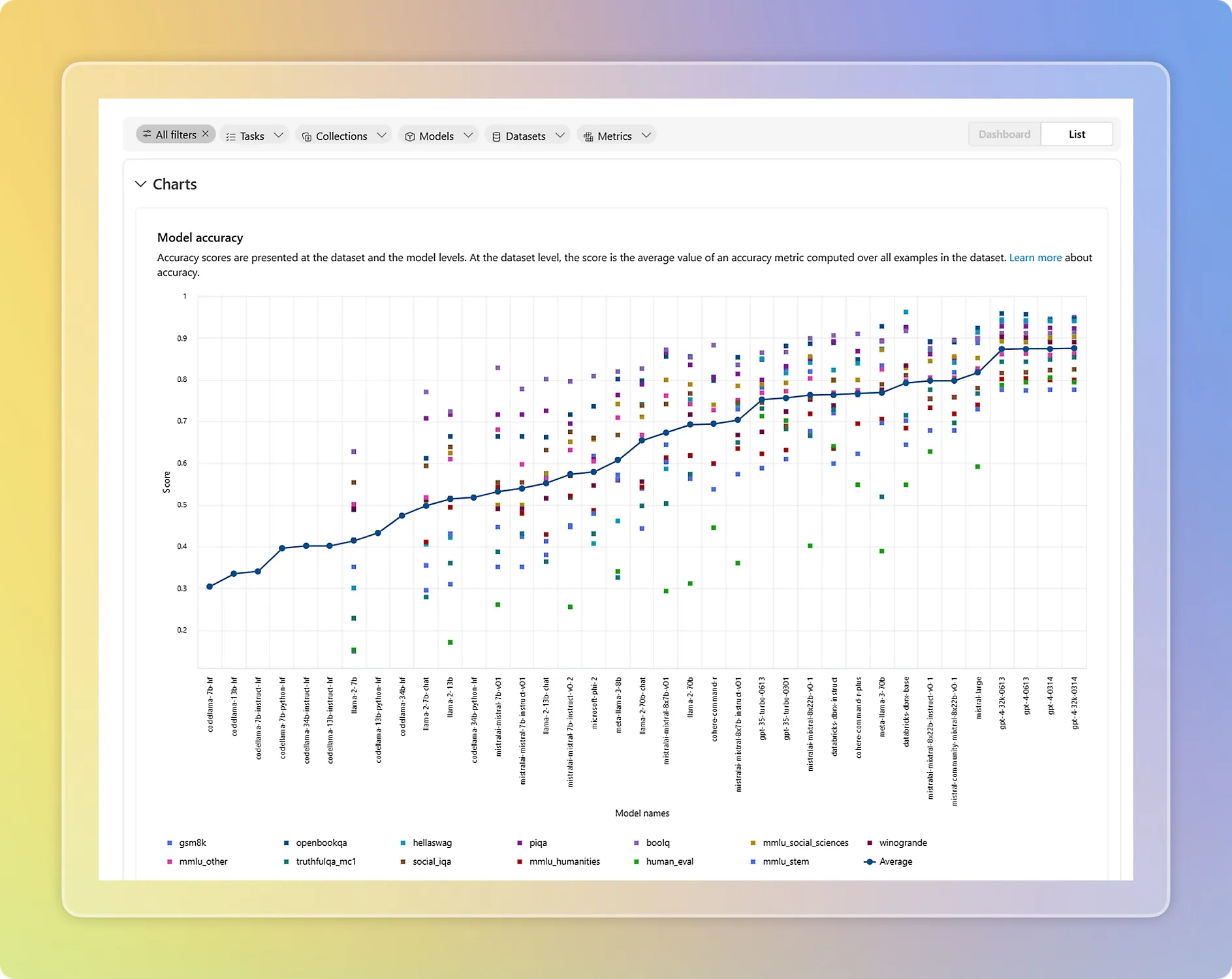Open the Models dropdown chevron

pos(468,136)
